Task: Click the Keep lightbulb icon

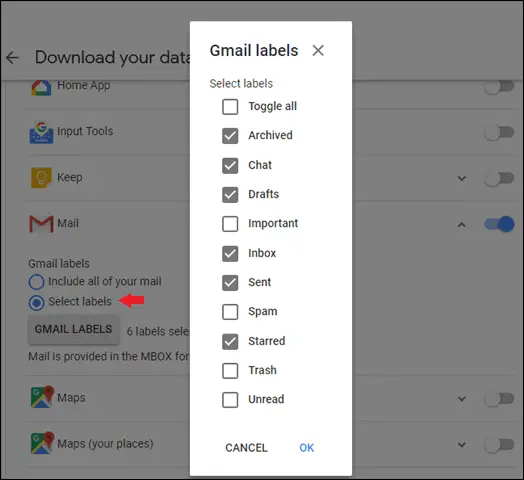Action: 41,178
